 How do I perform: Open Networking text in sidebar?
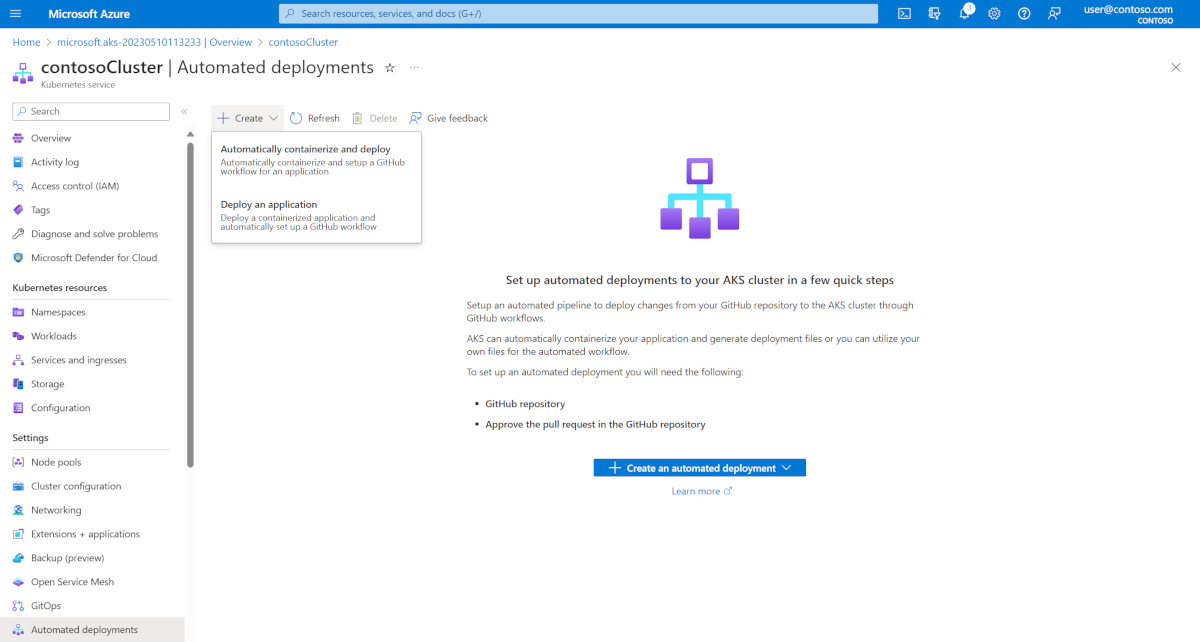click(x=56, y=510)
